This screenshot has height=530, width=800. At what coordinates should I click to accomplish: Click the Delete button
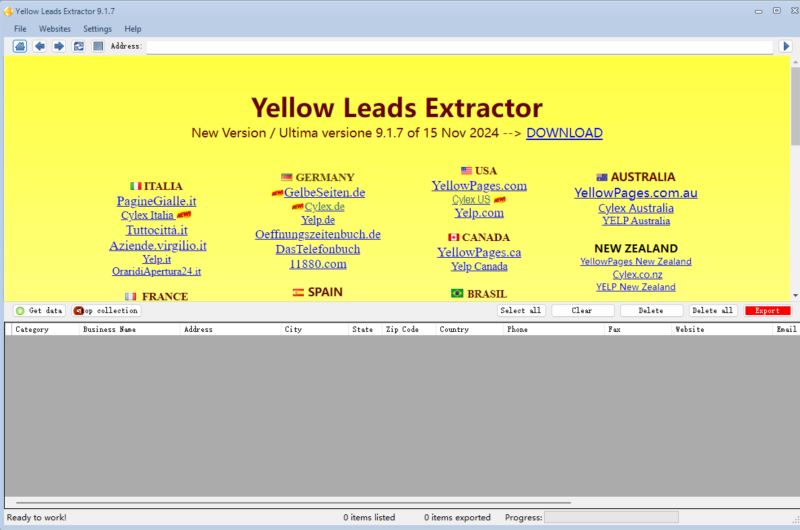[651, 310]
